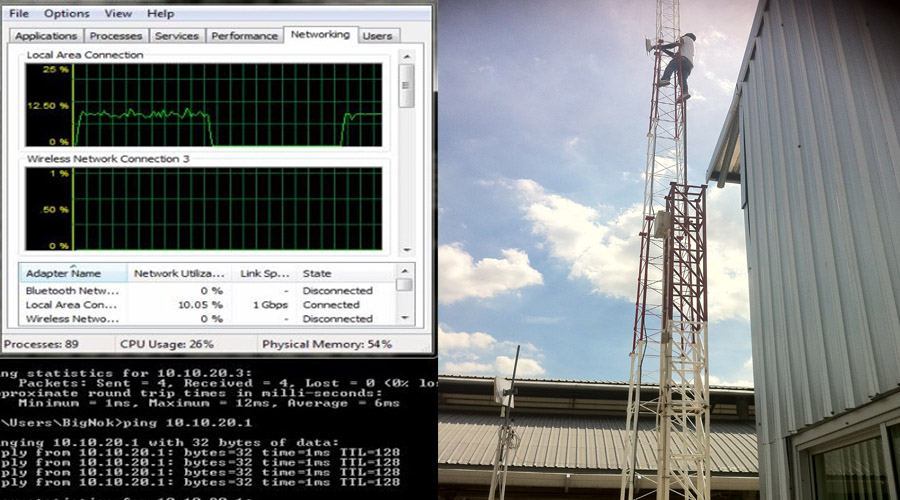Click the graphs pane scrollbar thumb
The height and width of the screenshot is (500, 900).
(407, 86)
